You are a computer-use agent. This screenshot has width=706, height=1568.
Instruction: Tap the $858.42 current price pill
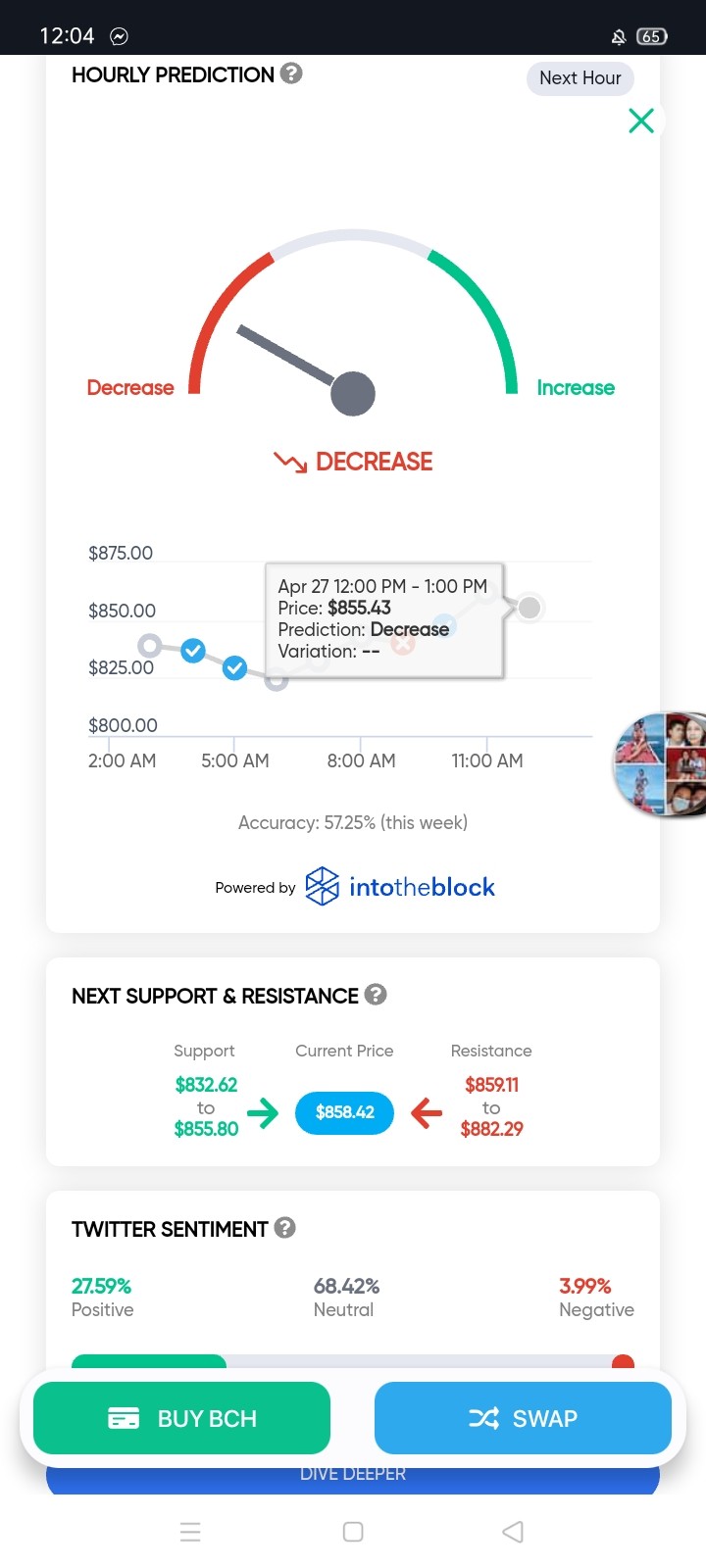pos(345,1112)
